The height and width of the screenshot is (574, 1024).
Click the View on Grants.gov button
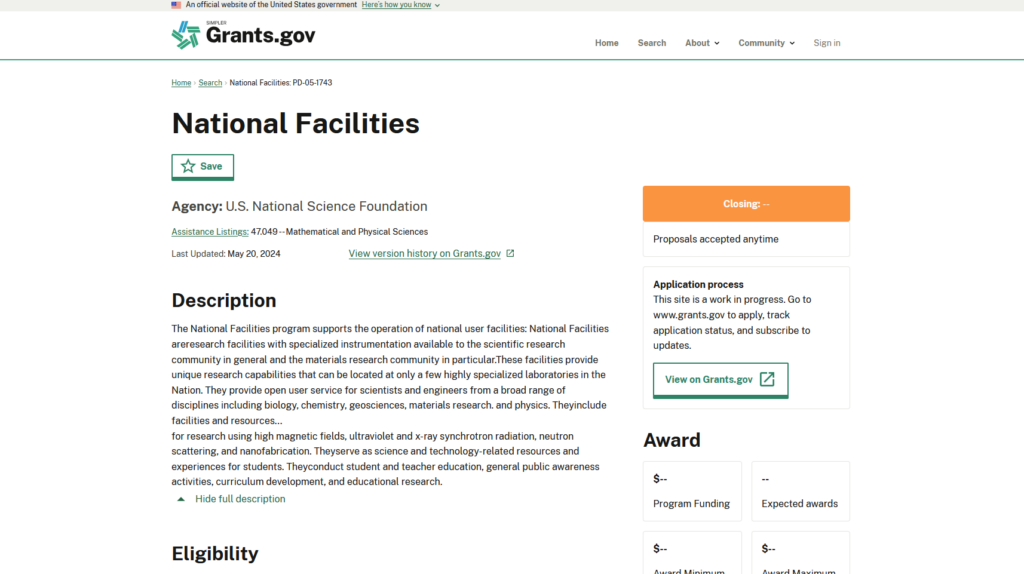tap(720, 380)
